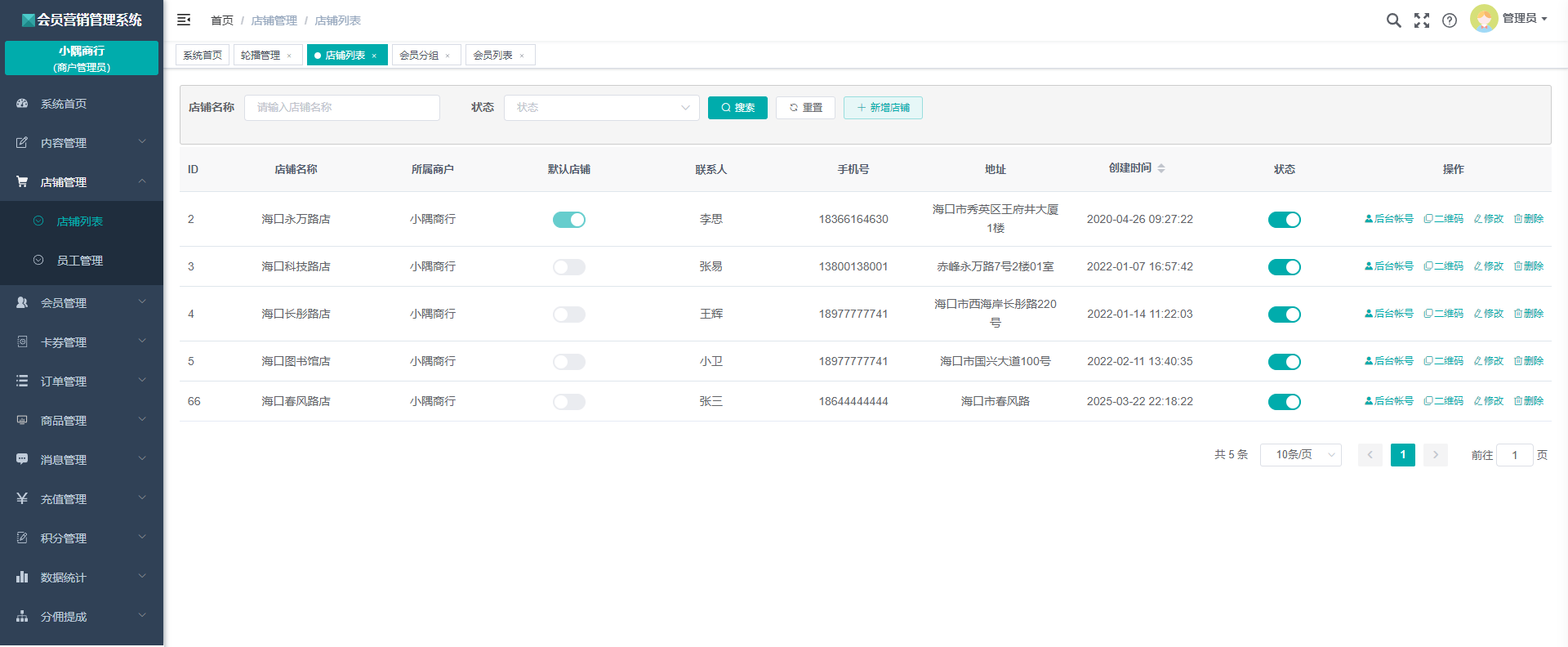The height and width of the screenshot is (647, 1568).
Task: Enable default store switch for 海口图书馆店
Action: tap(569, 362)
